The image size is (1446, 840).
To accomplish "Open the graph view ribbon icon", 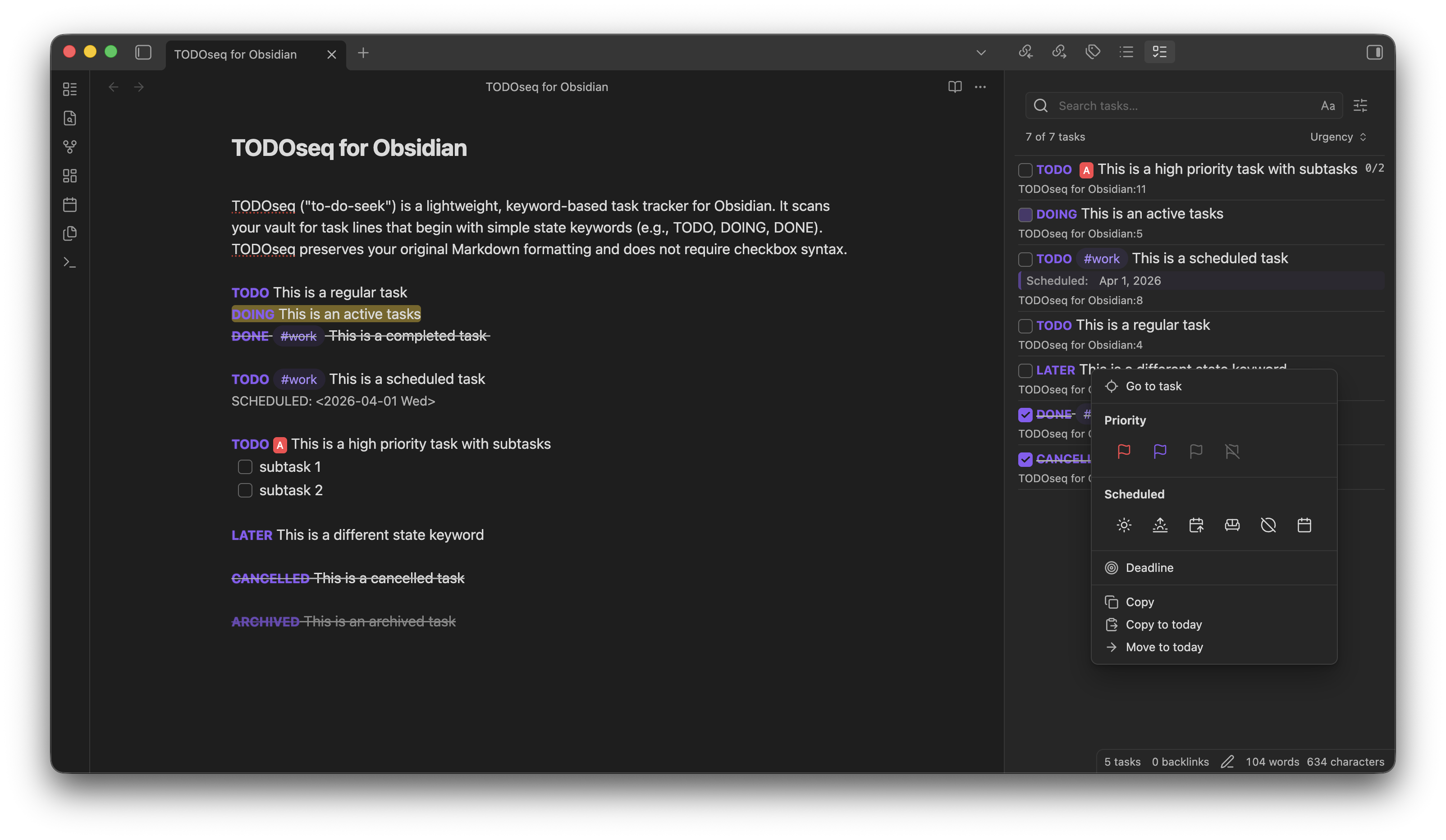I will pos(70,147).
